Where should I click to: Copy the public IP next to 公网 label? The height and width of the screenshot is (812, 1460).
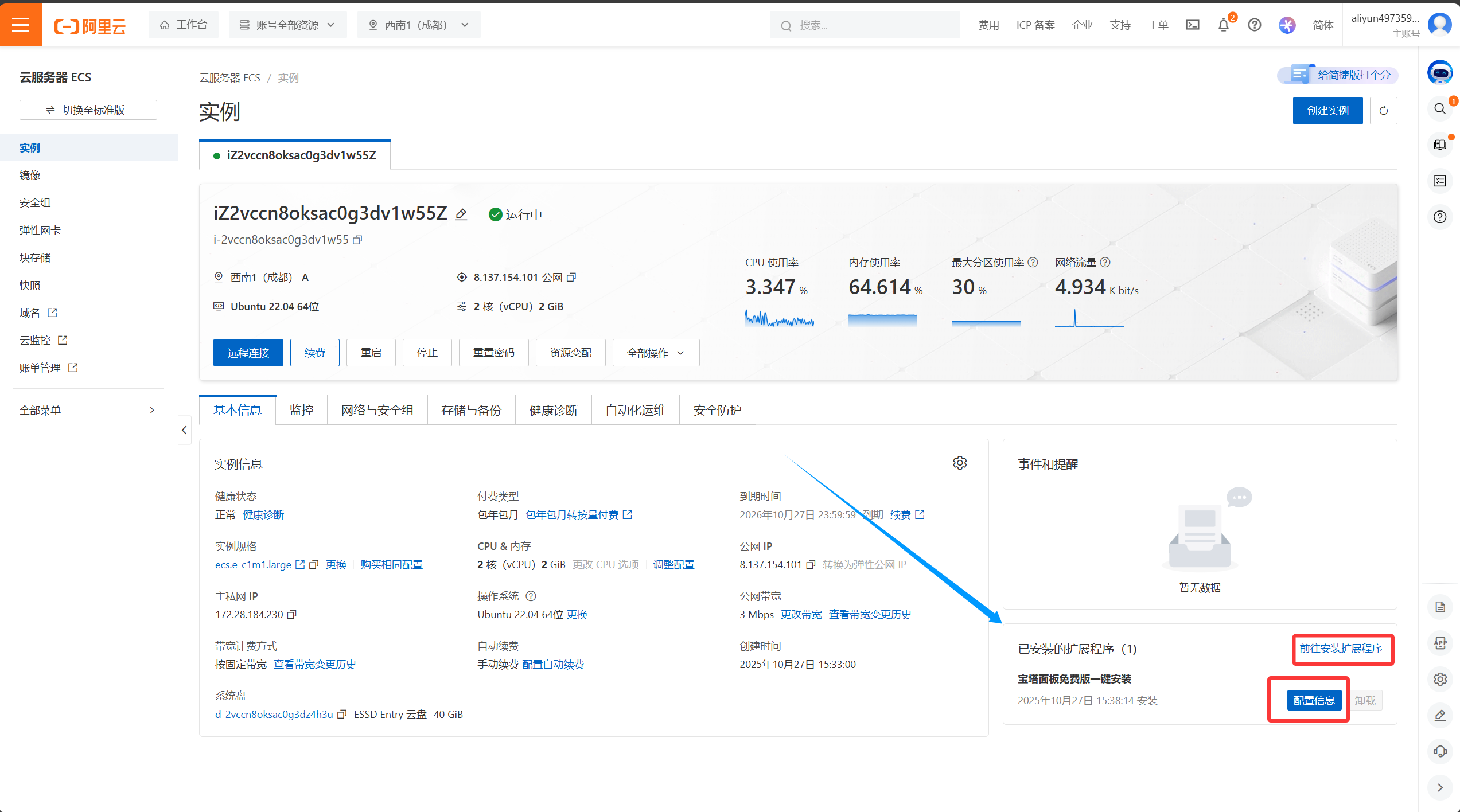571,278
